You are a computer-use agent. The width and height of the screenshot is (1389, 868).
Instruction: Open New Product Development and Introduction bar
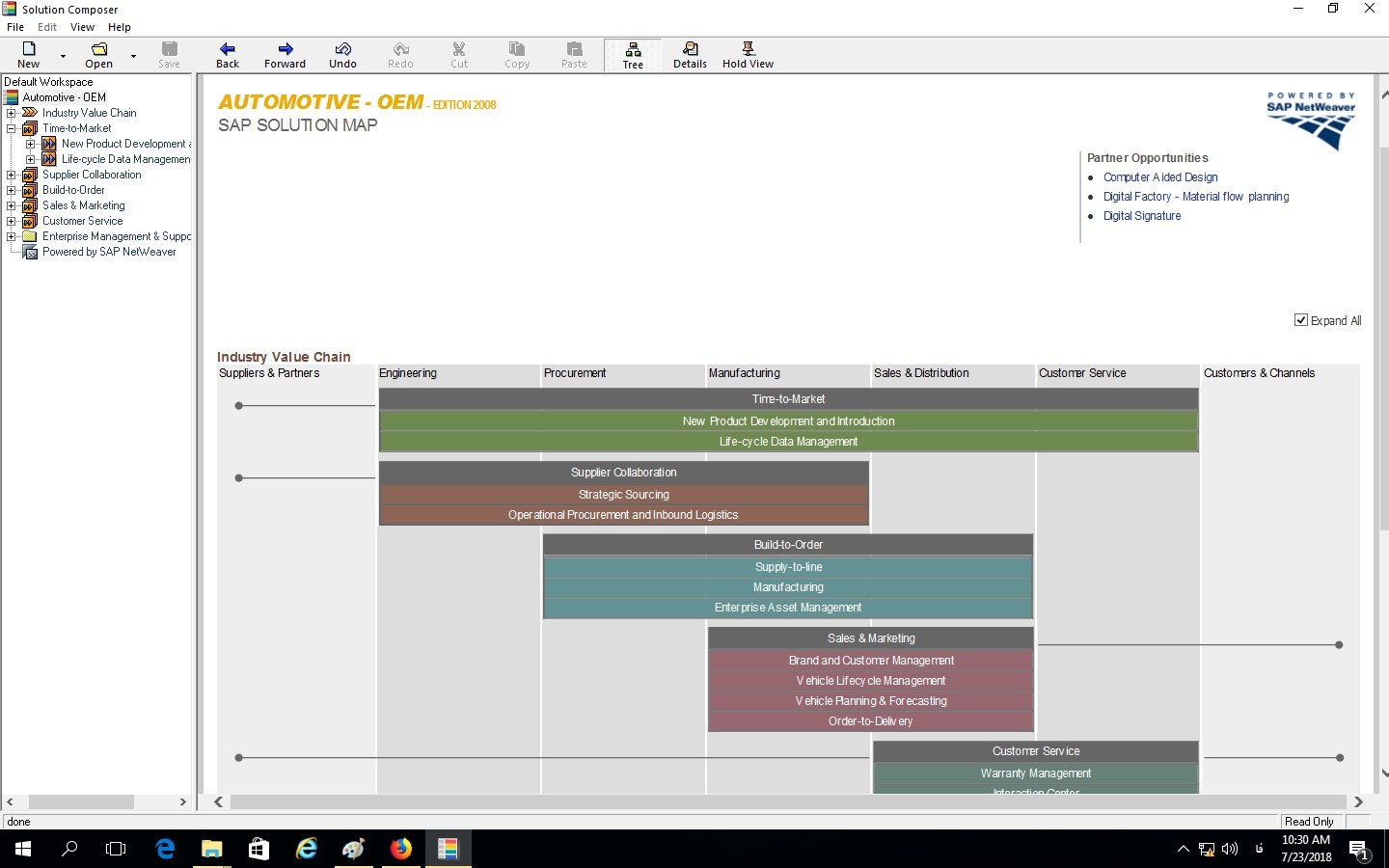point(788,421)
